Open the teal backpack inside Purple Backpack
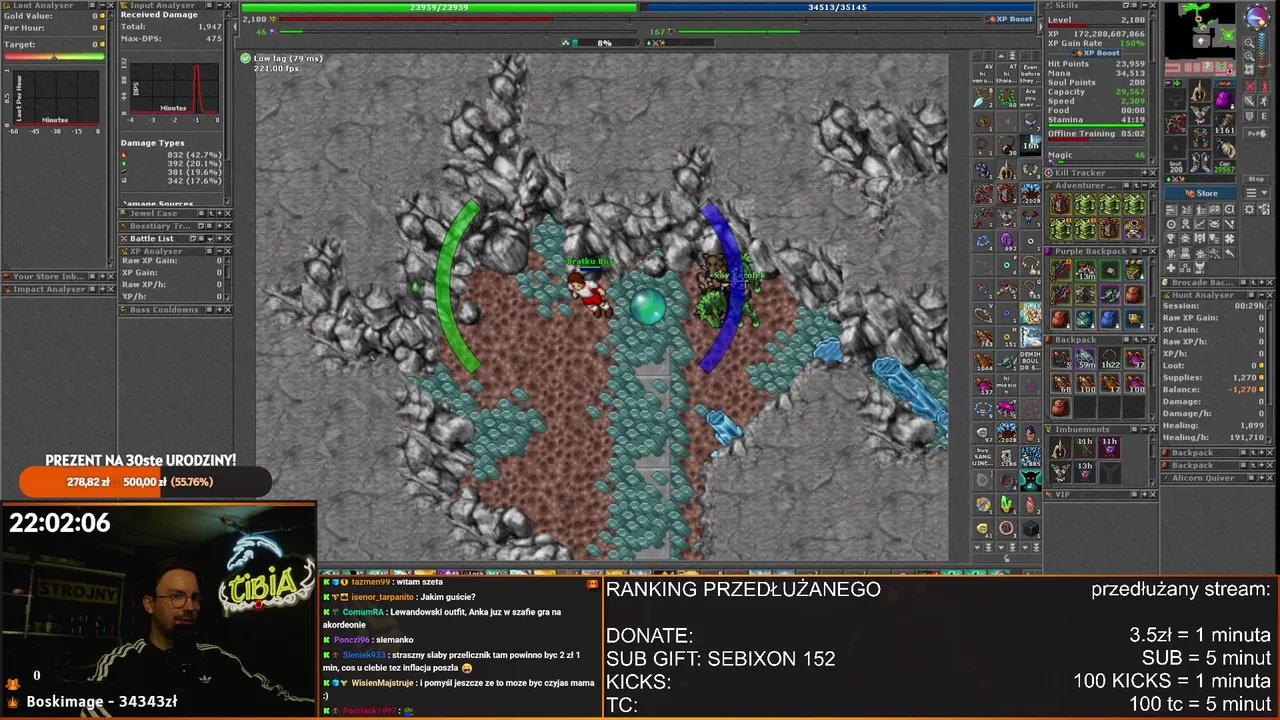 pyautogui.click(x=1085, y=319)
